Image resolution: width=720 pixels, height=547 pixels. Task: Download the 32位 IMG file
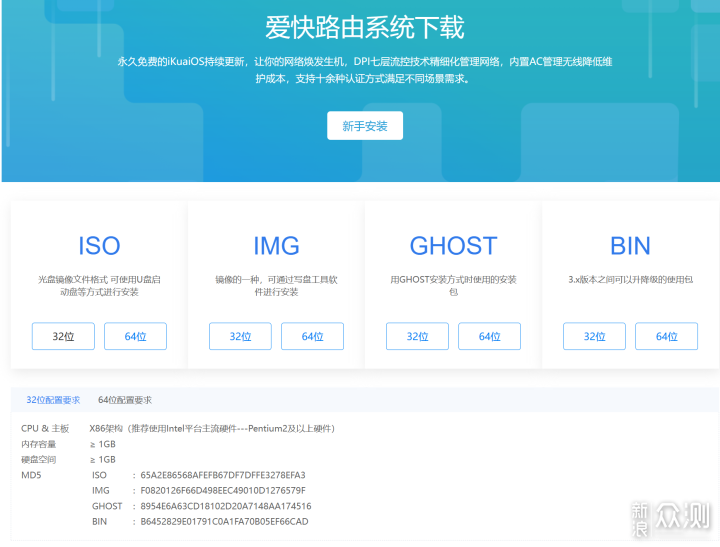240,337
